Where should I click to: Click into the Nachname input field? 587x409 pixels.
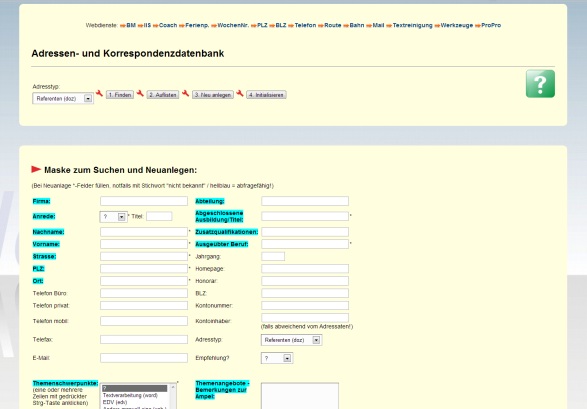coord(144,232)
